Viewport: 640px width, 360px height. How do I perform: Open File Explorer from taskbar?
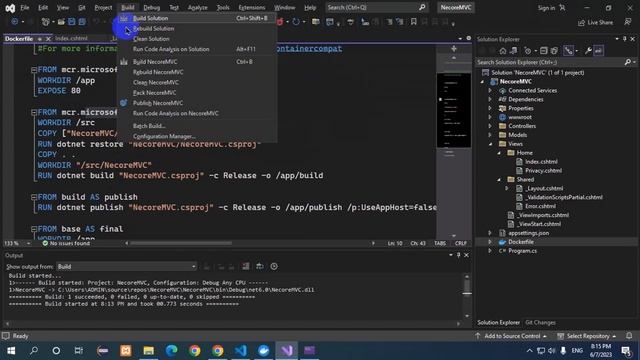point(149,350)
